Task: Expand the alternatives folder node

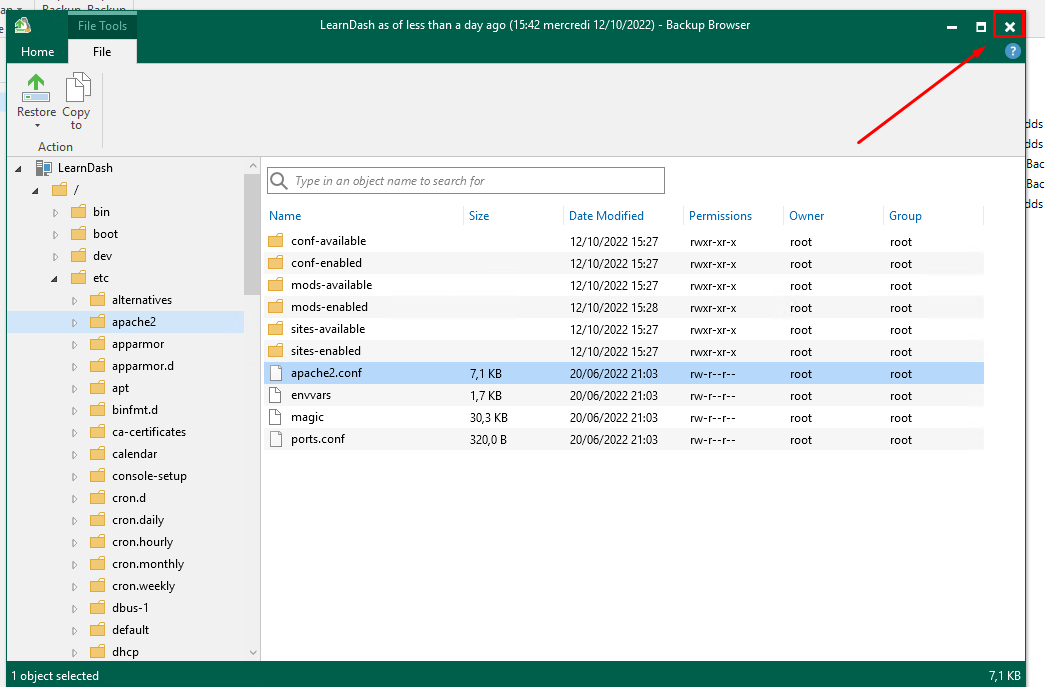Action: tap(75, 301)
